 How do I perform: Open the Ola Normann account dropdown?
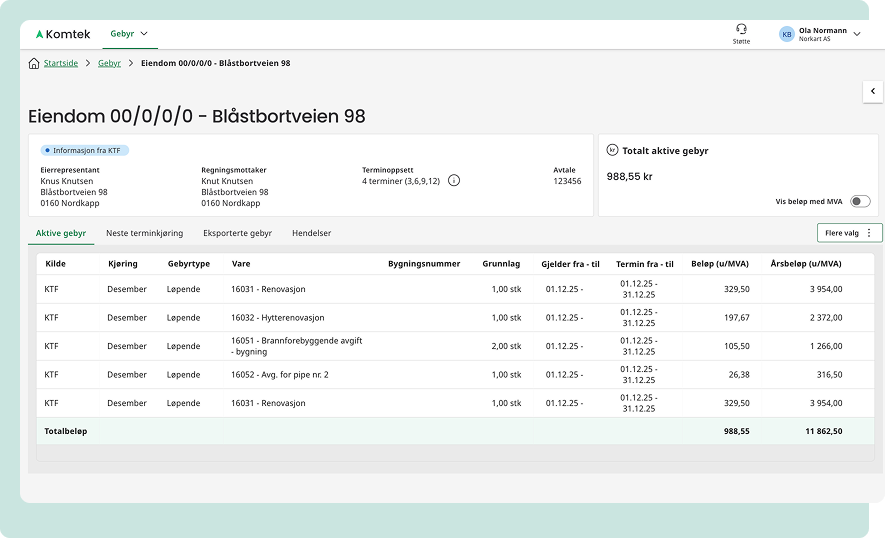tap(856, 34)
